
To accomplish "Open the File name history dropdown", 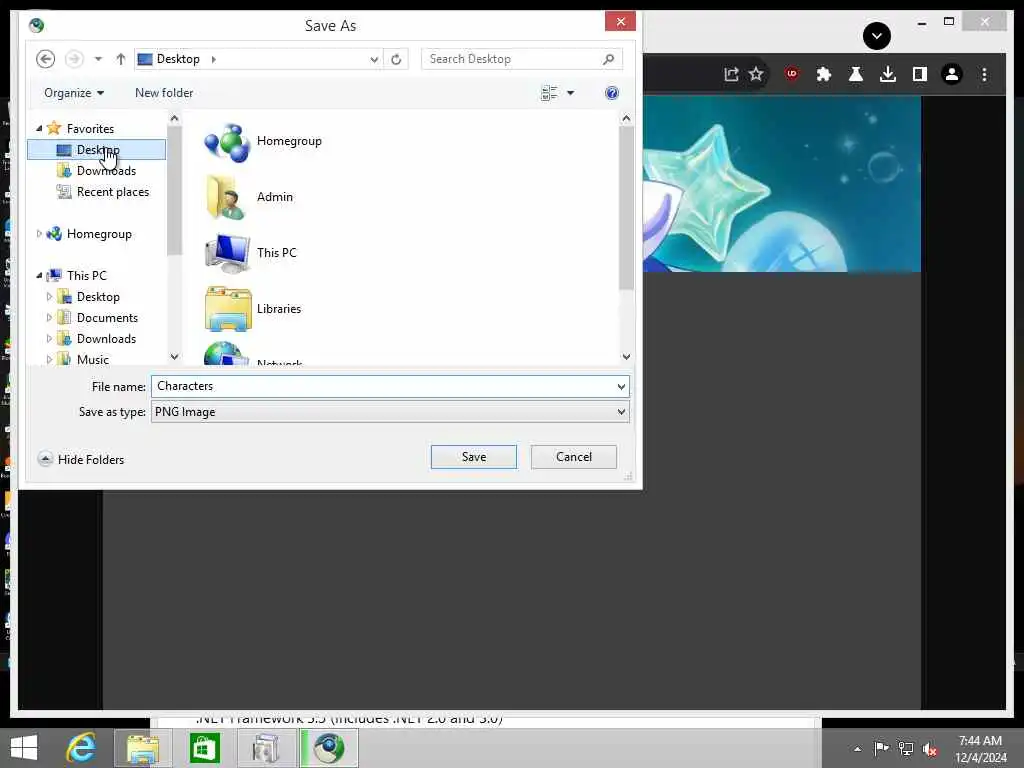I will tap(621, 387).
